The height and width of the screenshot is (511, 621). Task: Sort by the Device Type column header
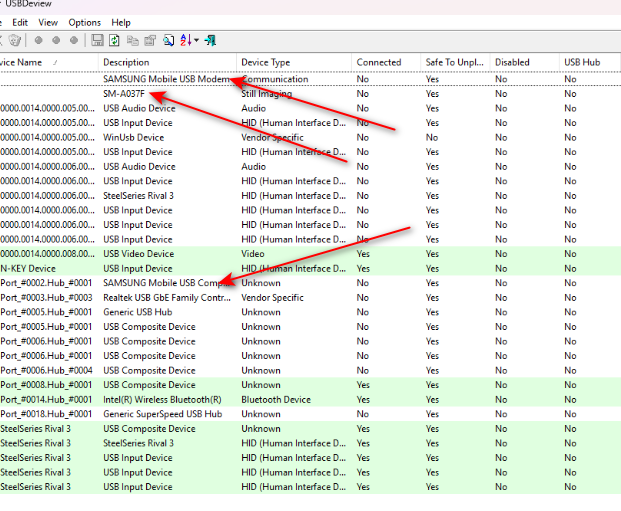[x=294, y=62]
